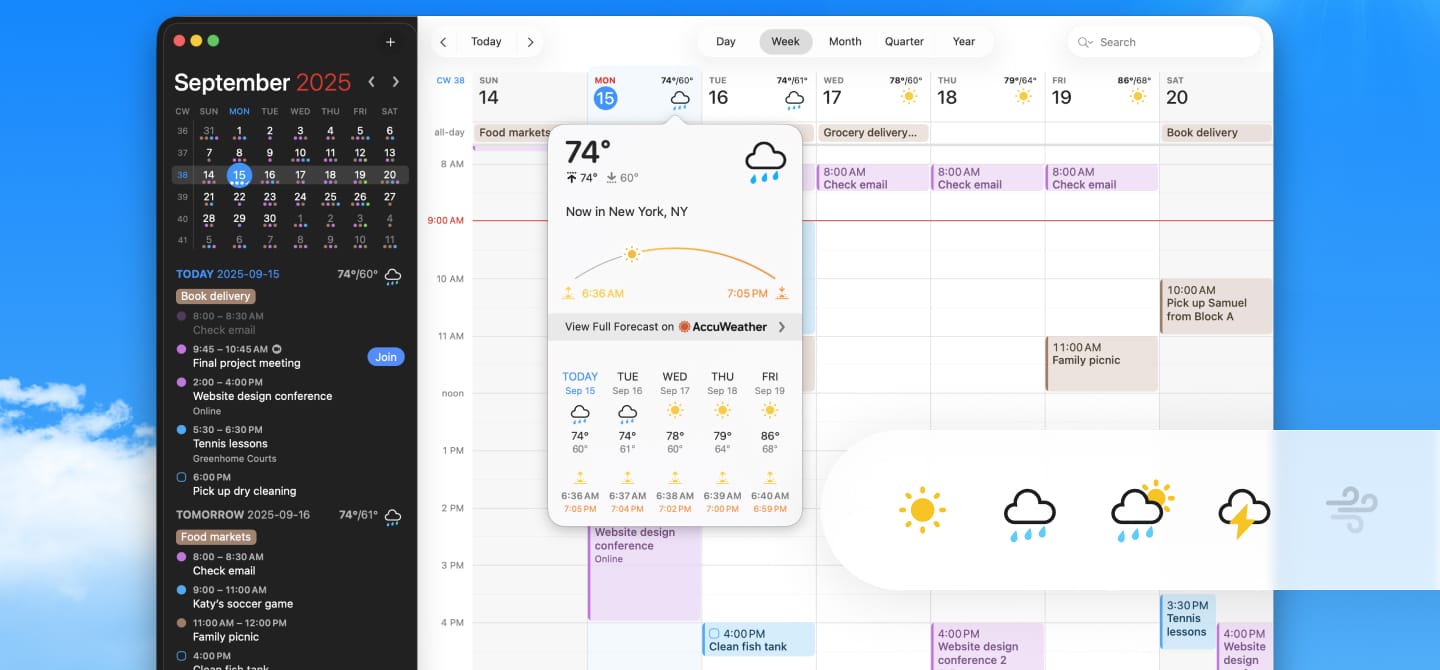The width and height of the screenshot is (1440, 670).
Task: Click the sunny icon in weather strip
Action: pyautogui.click(x=922, y=511)
